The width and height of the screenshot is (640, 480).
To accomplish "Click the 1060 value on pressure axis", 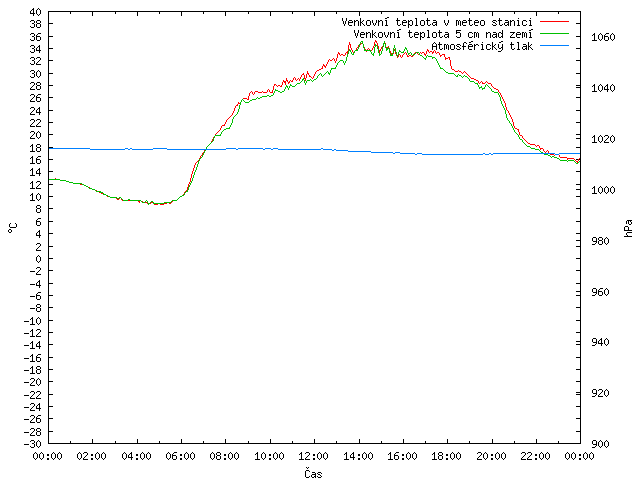I will tap(603, 38).
